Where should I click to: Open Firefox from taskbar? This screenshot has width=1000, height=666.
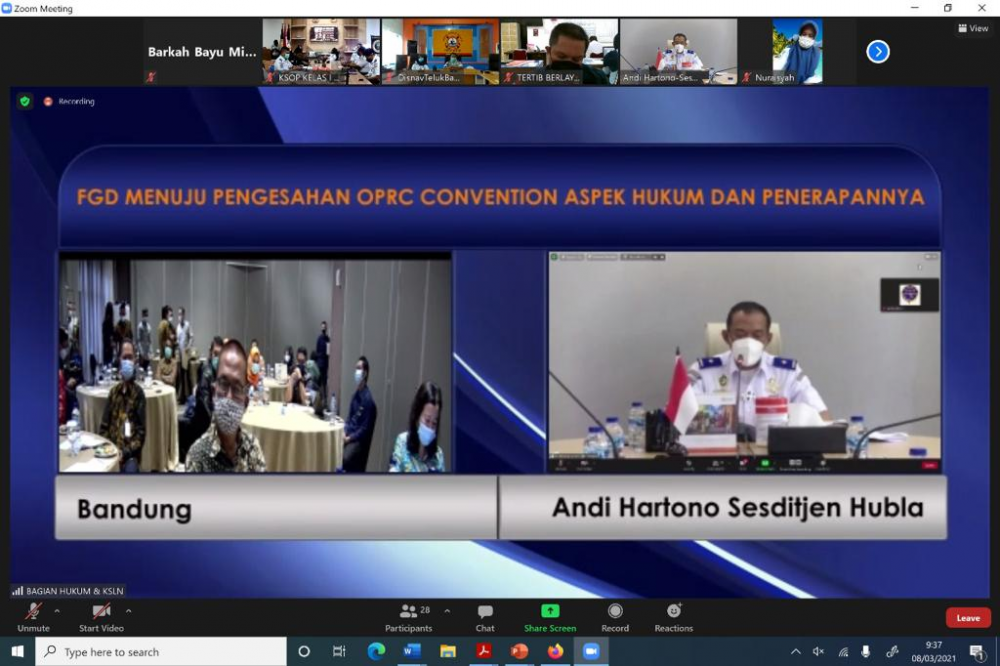[x=555, y=651]
